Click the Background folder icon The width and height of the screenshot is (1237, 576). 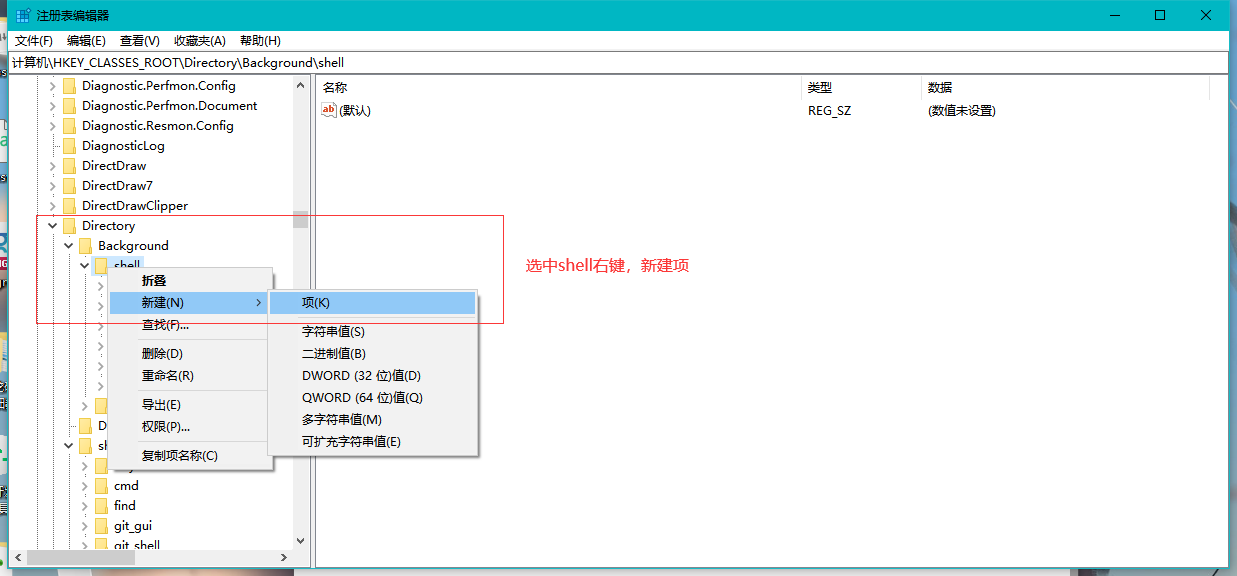(x=85, y=246)
